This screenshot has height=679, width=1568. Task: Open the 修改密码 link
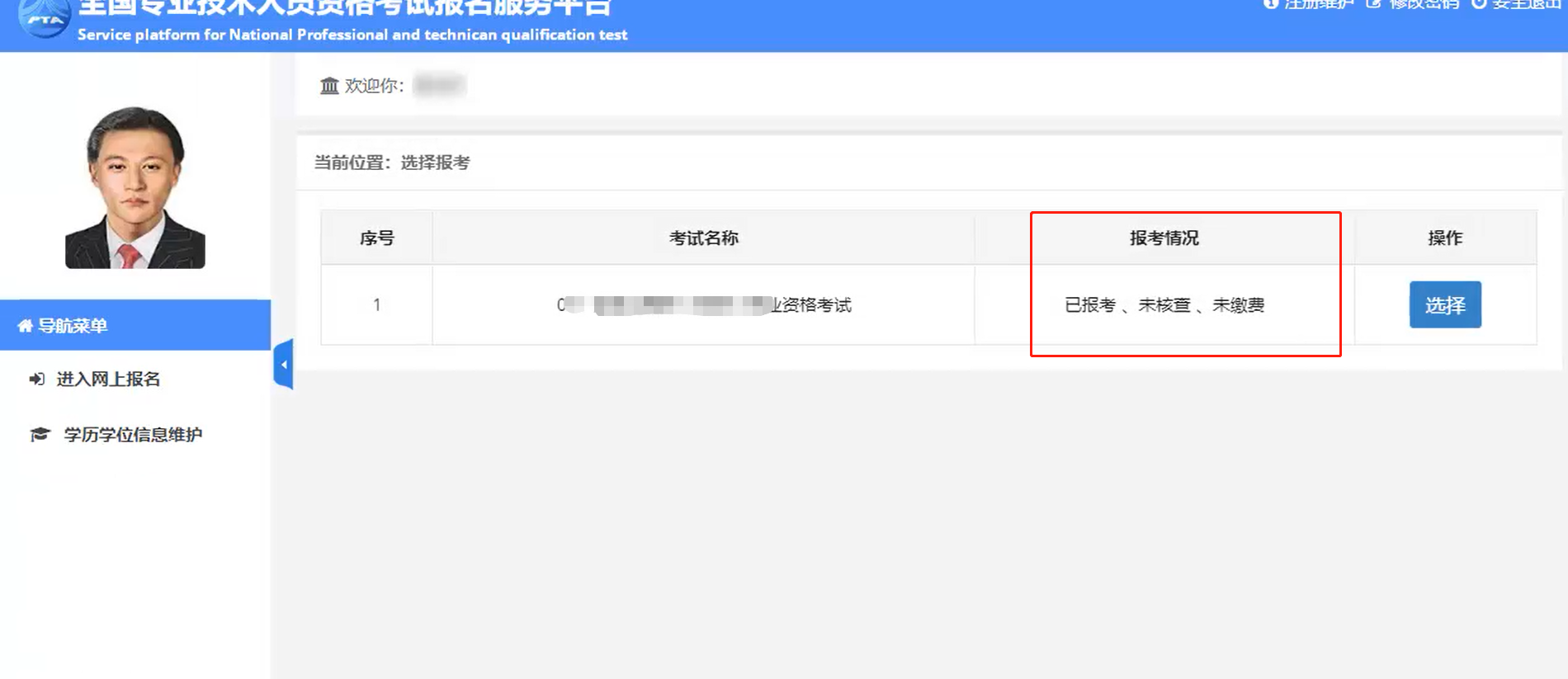1424,4
